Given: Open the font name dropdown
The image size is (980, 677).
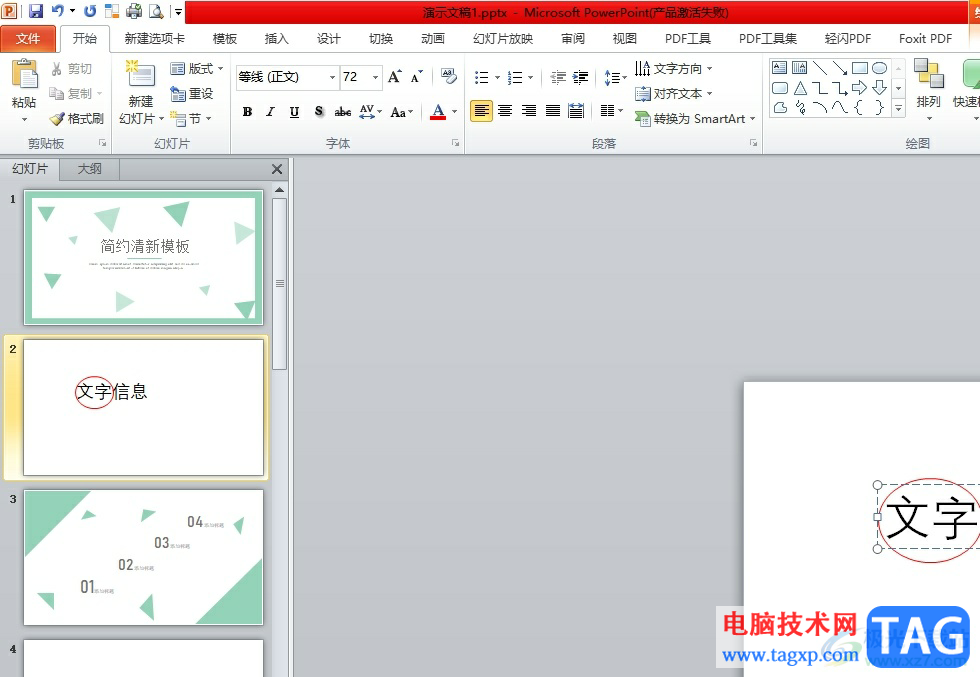Looking at the screenshot, I should click(x=332, y=77).
